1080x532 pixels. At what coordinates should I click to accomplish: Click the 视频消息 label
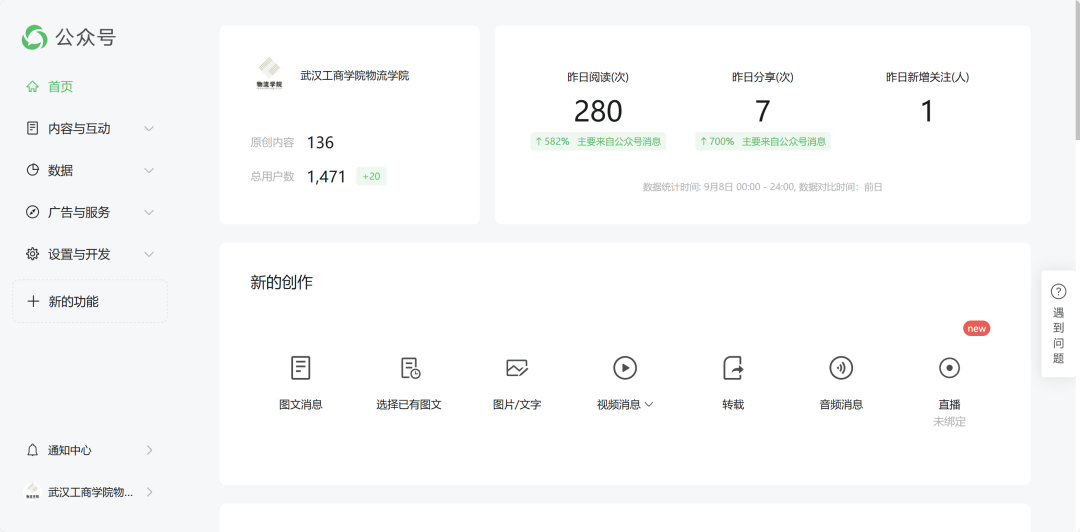(619, 405)
